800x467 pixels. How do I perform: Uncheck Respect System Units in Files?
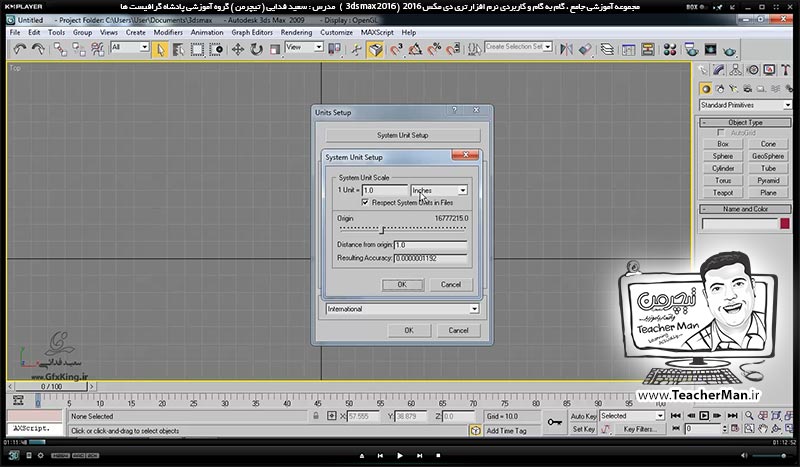click(365, 203)
